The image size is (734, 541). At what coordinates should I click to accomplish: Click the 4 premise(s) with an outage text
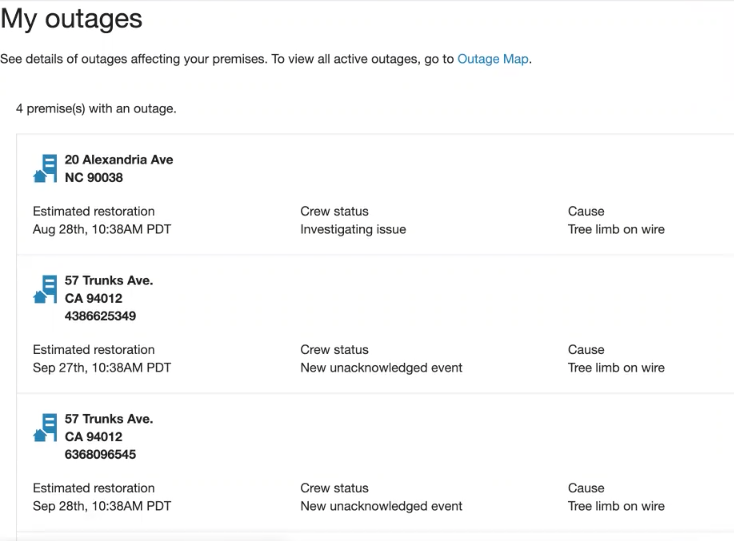[x=96, y=108]
